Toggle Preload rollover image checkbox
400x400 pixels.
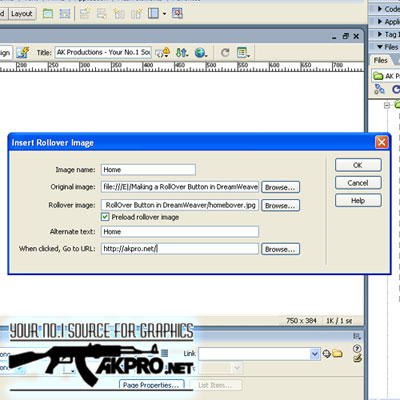[x=105, y=217]
